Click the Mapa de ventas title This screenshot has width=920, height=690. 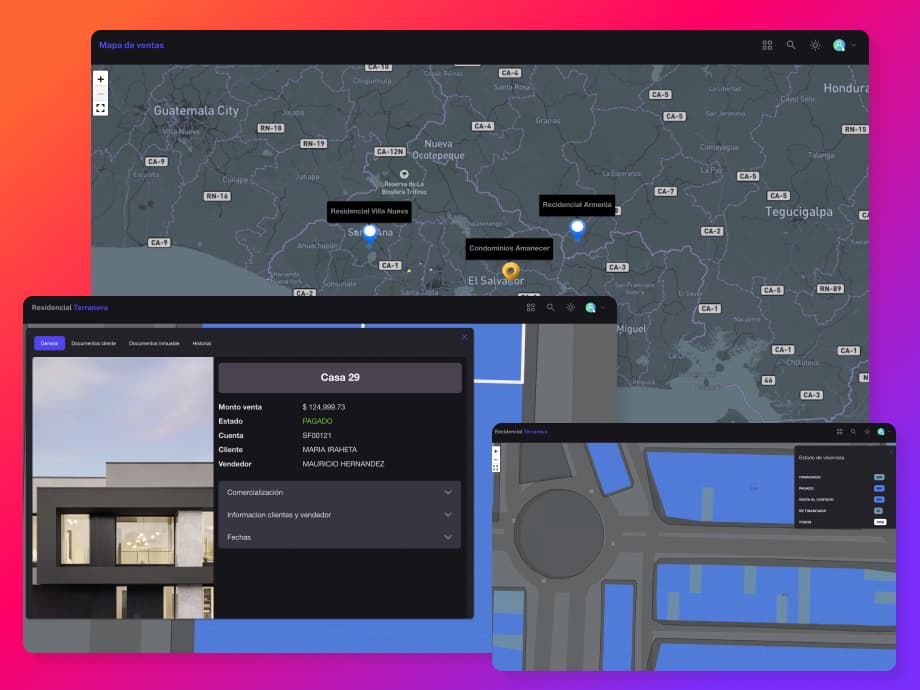pyautogui.click(x=131, y=45)
